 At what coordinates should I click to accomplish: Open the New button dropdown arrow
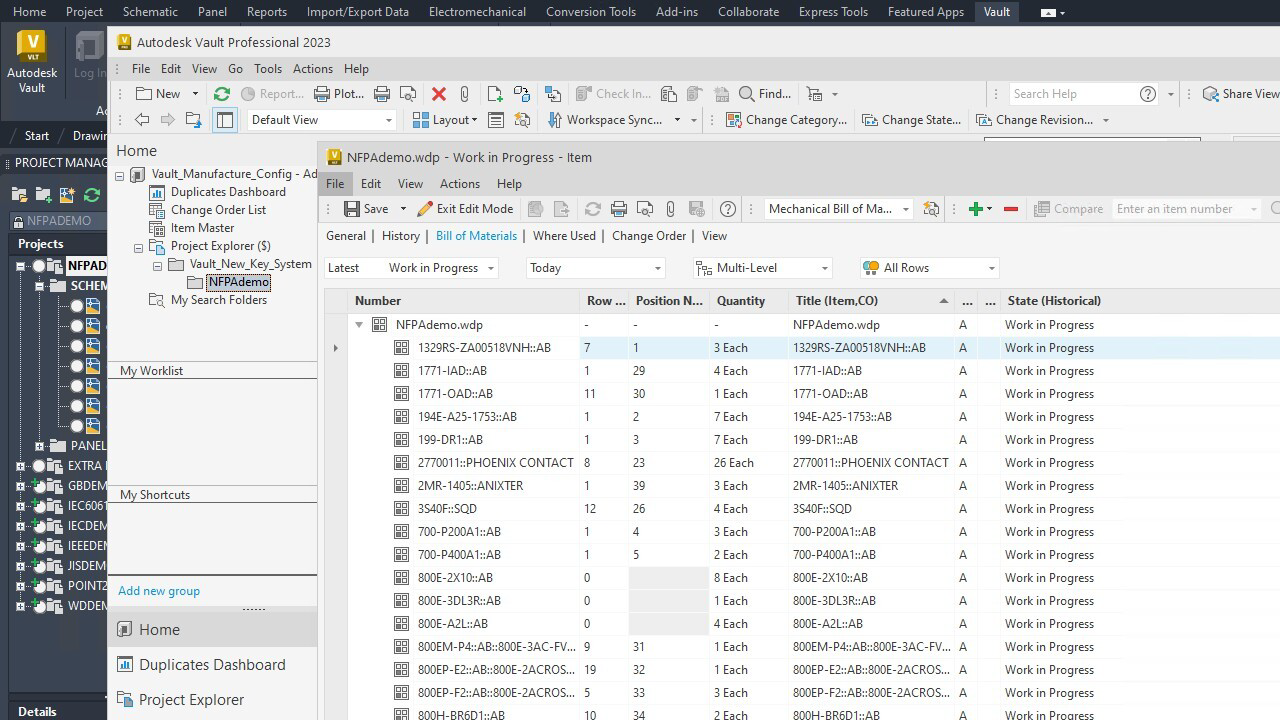coord(195,94)
